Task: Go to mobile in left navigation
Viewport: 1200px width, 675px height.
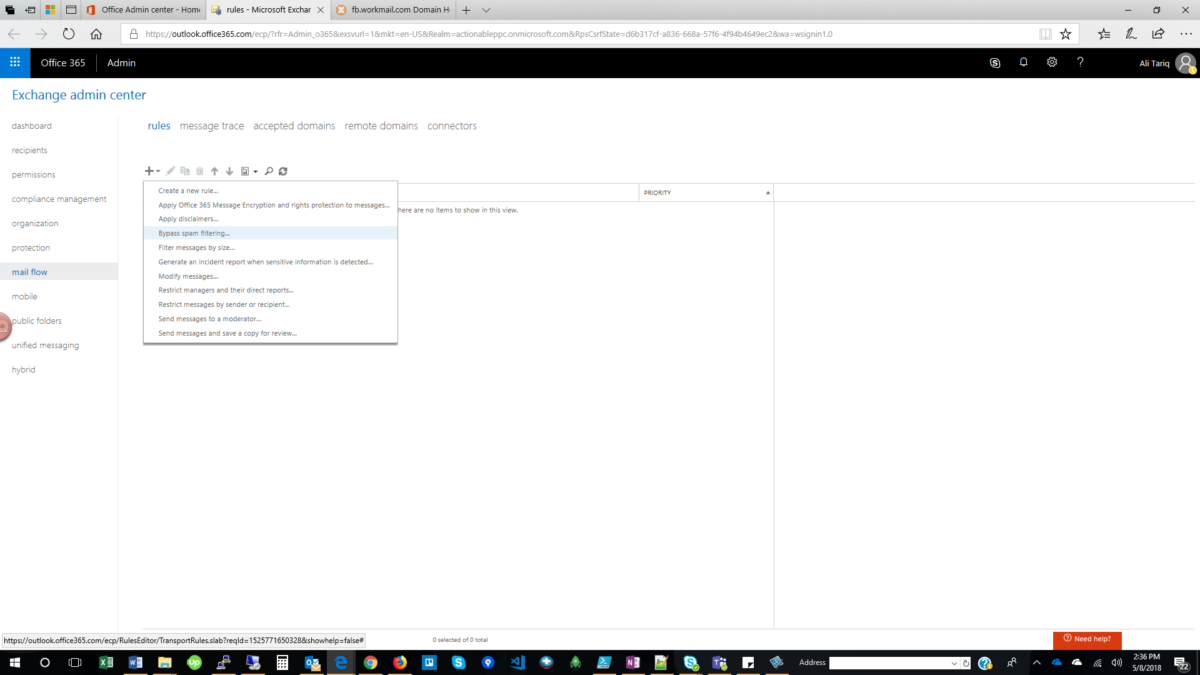Action: click(25, 296)
